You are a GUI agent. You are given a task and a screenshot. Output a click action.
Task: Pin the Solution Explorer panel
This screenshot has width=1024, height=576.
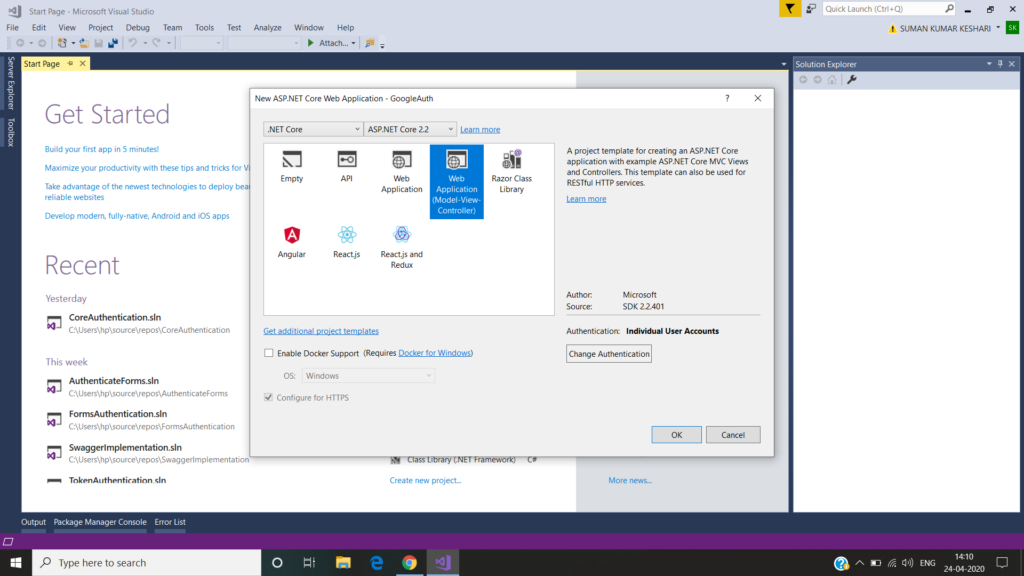pos(1000,64)
